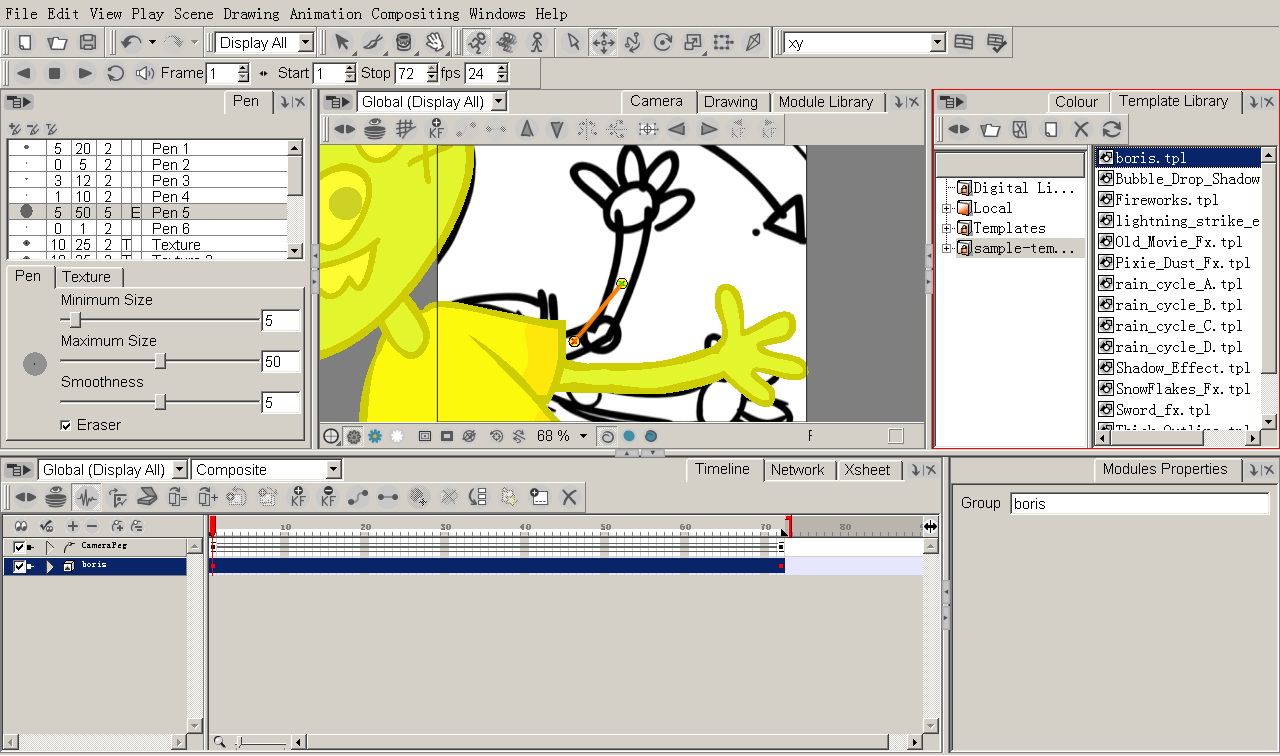Switch to the Network tab
This screenshot has width=1280, height=756.
(797, 470)
